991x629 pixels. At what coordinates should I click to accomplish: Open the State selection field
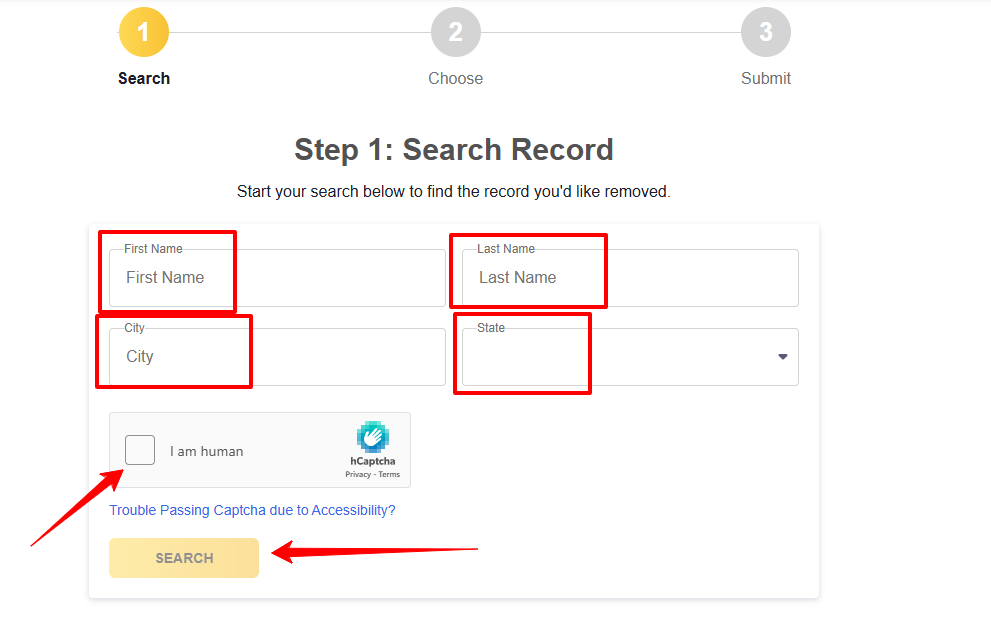630,357
